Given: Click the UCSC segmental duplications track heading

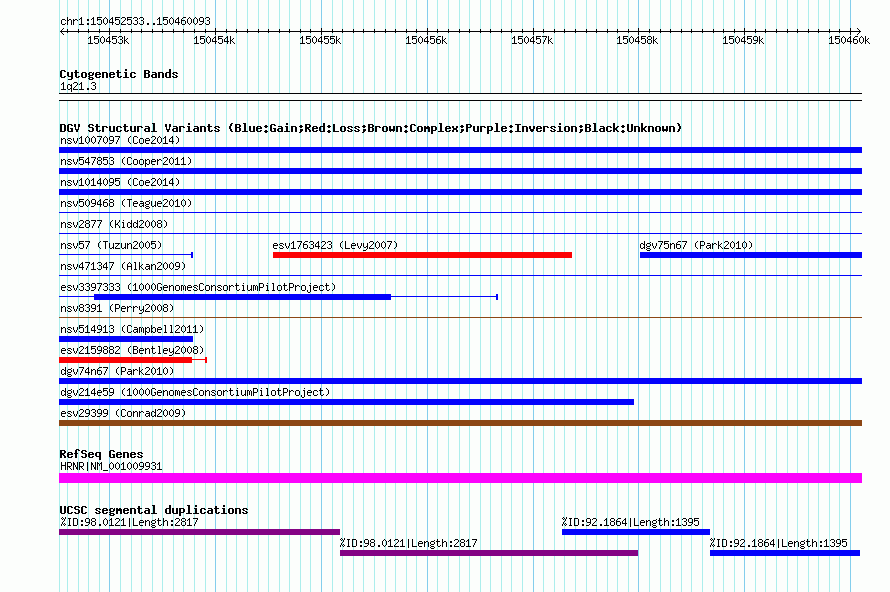Looking at the screenshot, I should (153, 510).
